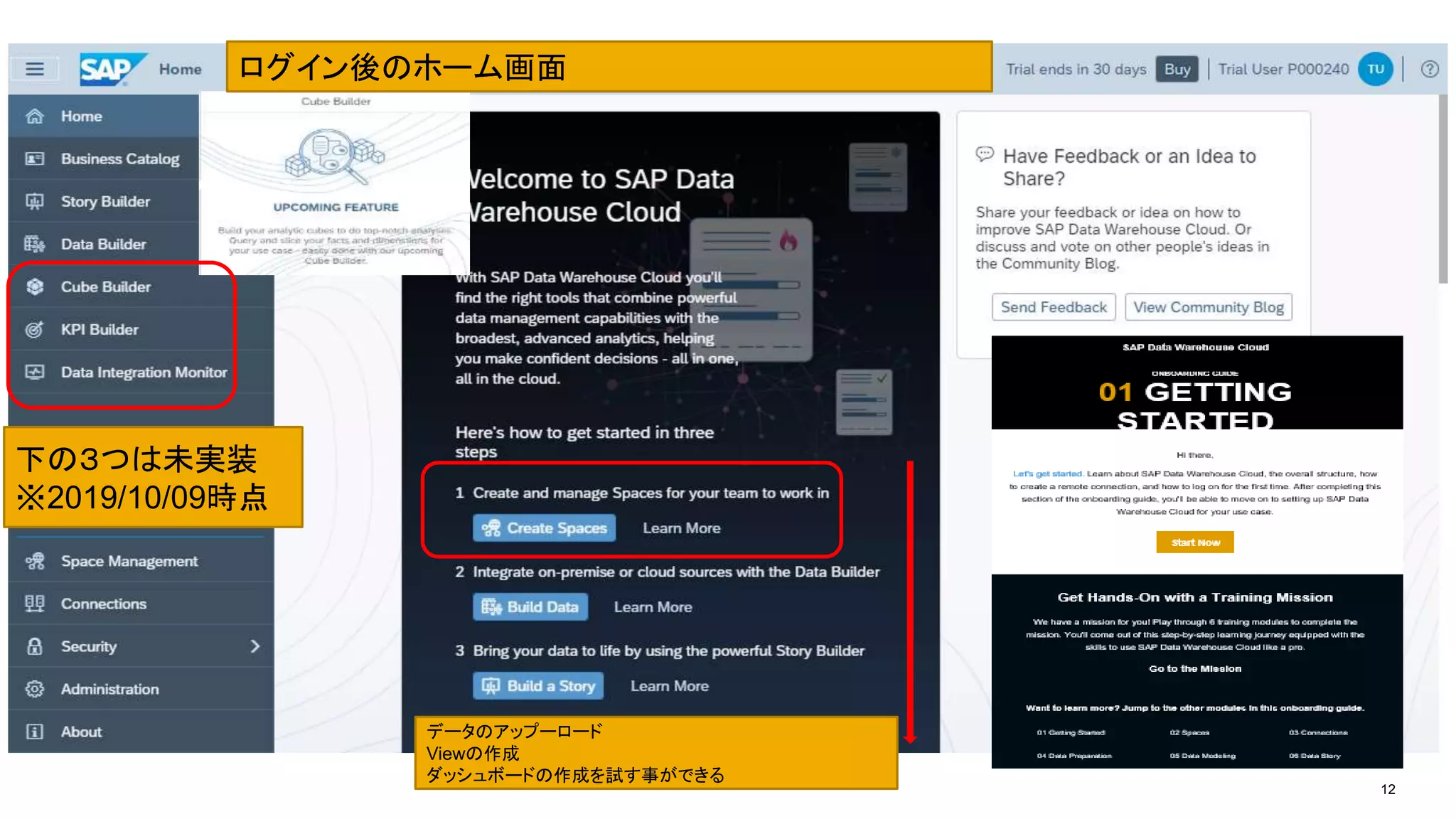Click the Space Management icon
1456x819 pixels.
click(x=34, y=561)
